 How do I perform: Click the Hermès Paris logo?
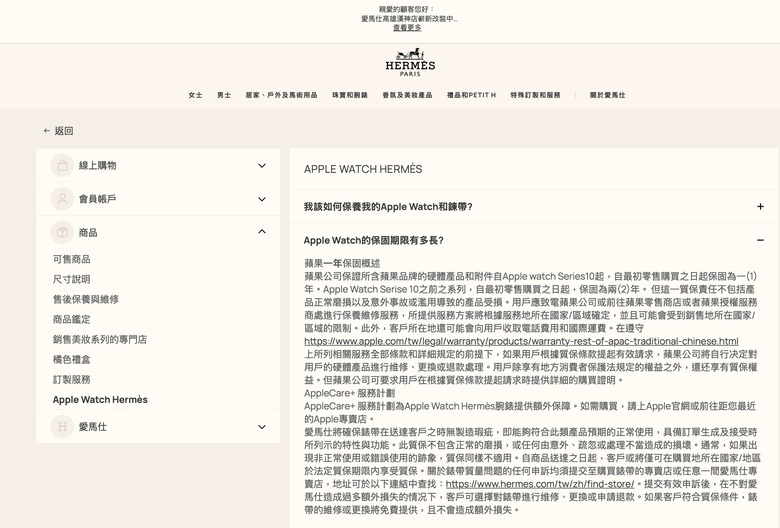pos(410,62)
